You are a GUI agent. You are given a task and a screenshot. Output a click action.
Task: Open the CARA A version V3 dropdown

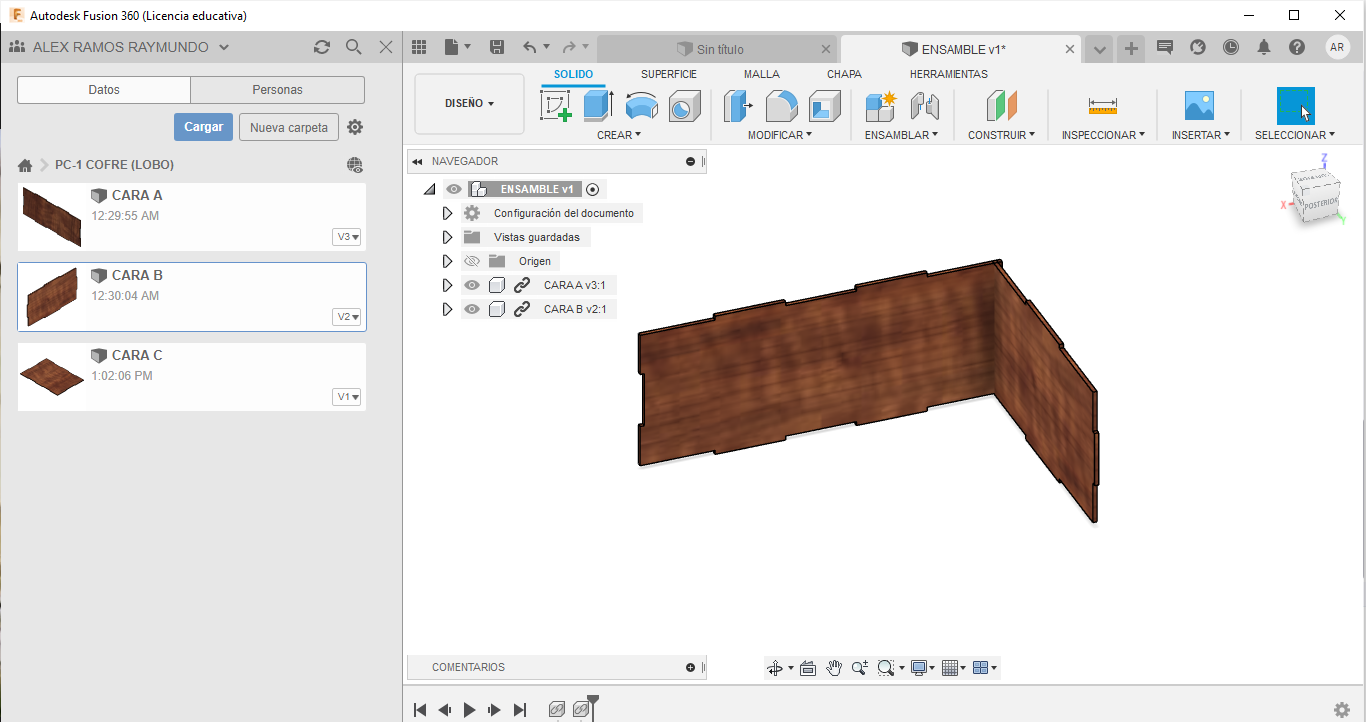click(x=348, y=237)
